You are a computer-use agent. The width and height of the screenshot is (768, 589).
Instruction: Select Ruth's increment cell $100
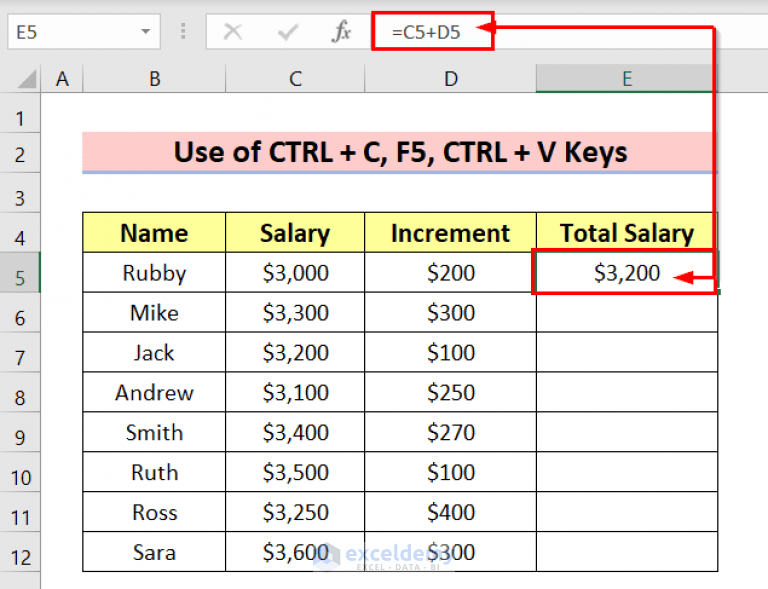point(451,472)
